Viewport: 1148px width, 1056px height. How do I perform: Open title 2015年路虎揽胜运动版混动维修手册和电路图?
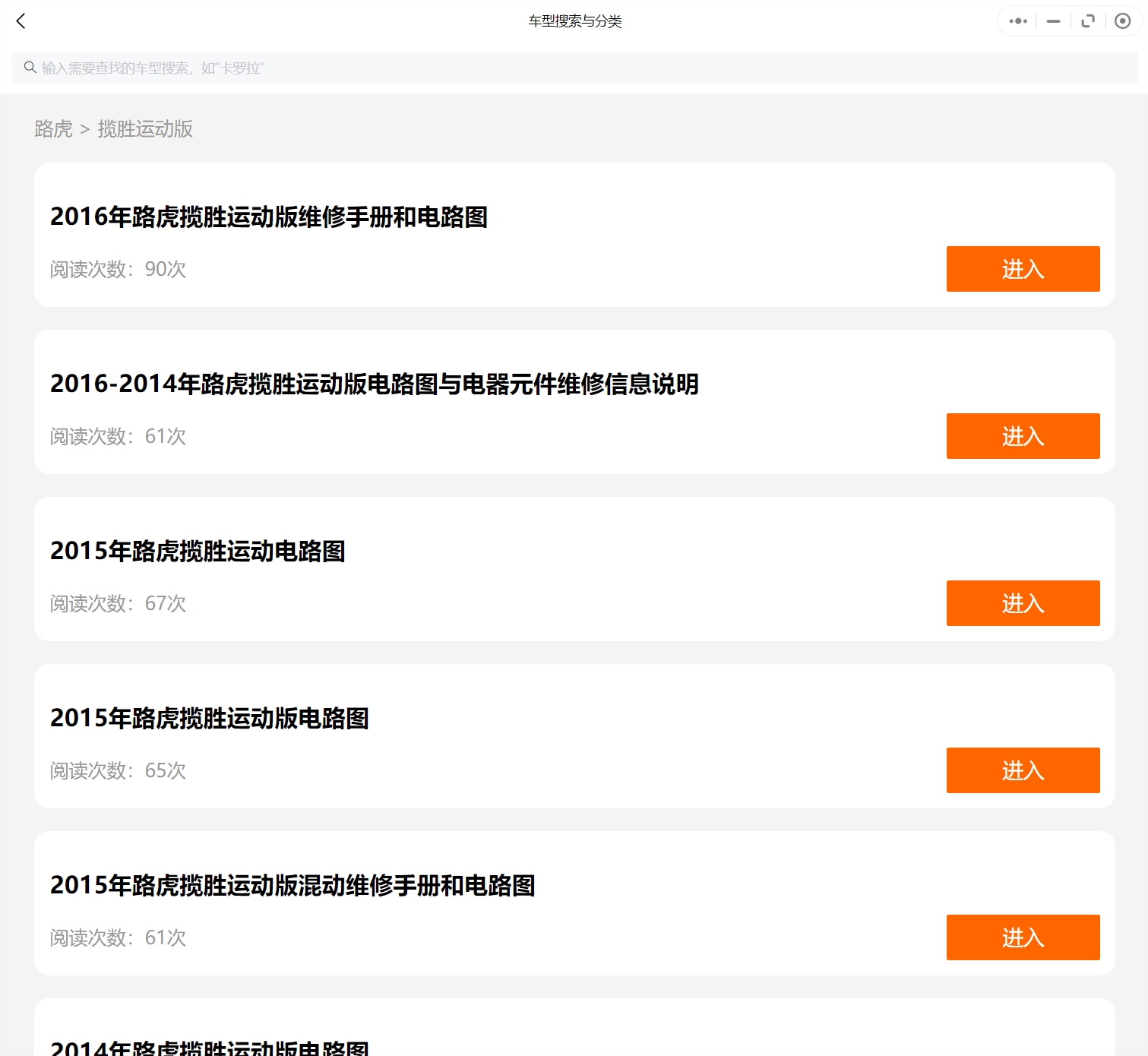tap(293, 886)
